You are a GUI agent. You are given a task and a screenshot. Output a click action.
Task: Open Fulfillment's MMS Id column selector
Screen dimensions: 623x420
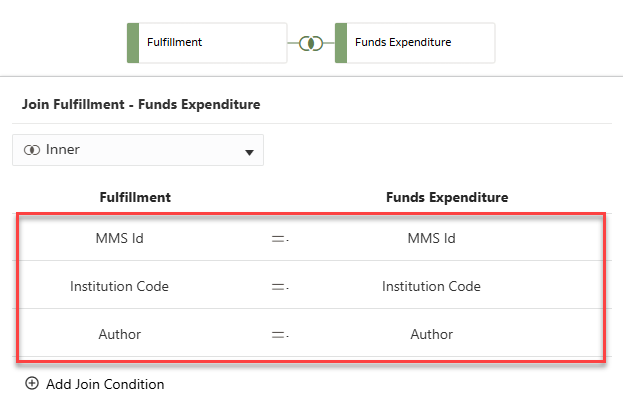[119, 238]
